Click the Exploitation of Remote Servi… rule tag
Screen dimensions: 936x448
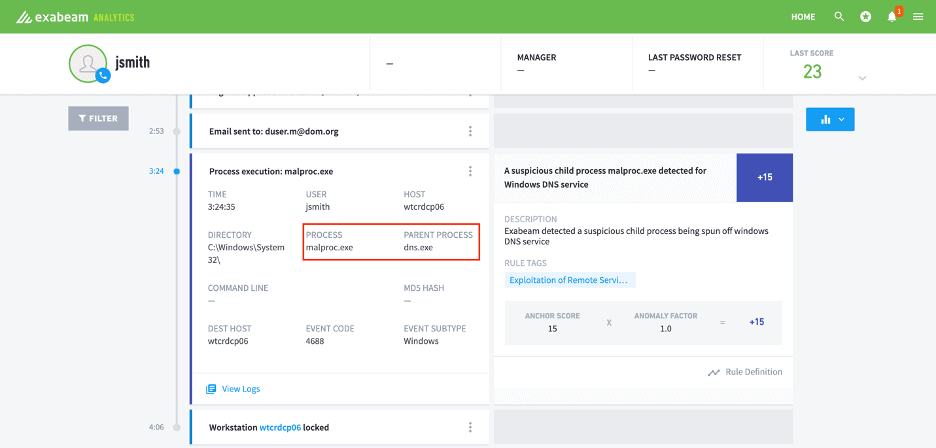tap(570, 280)
